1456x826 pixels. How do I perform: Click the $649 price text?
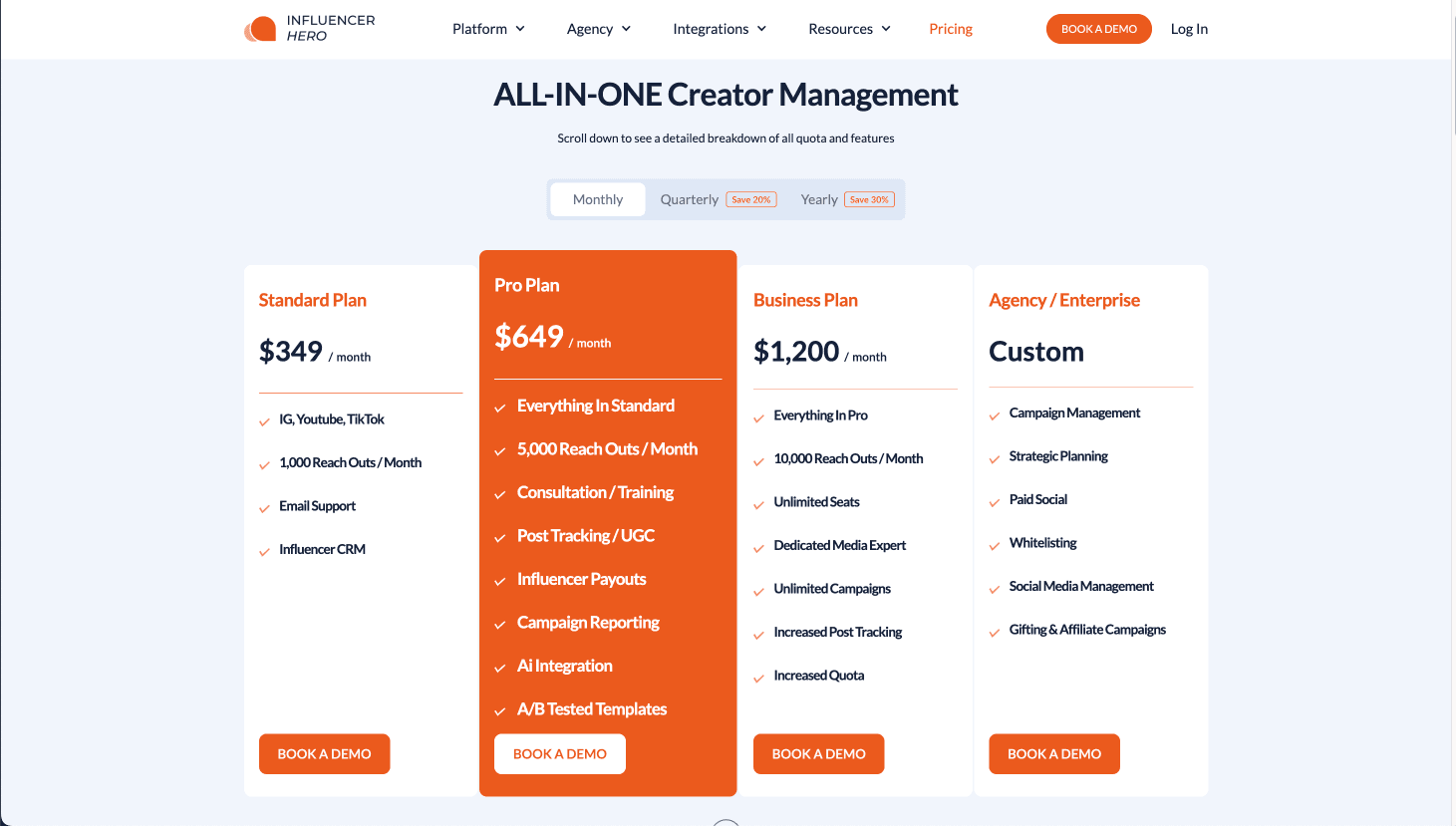[x=529, y=337]
